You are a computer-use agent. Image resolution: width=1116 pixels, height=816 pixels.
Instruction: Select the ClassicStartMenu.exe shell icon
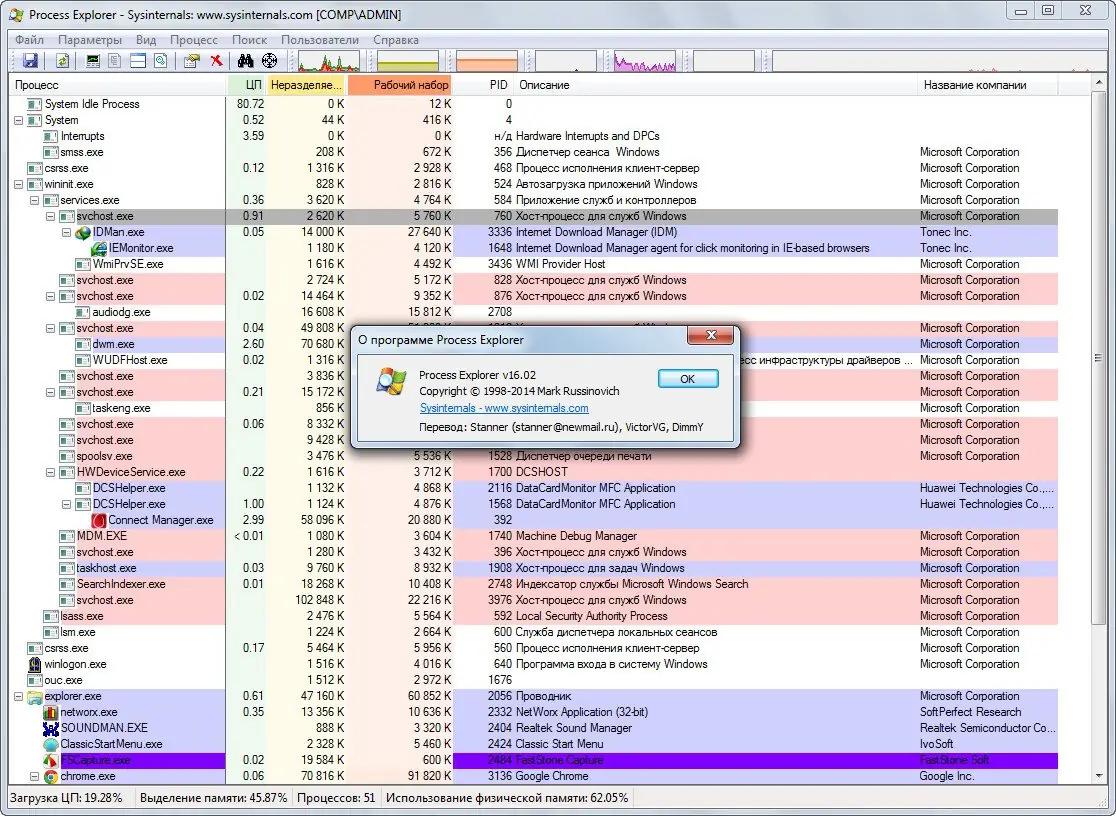click(x=51, y=744)
